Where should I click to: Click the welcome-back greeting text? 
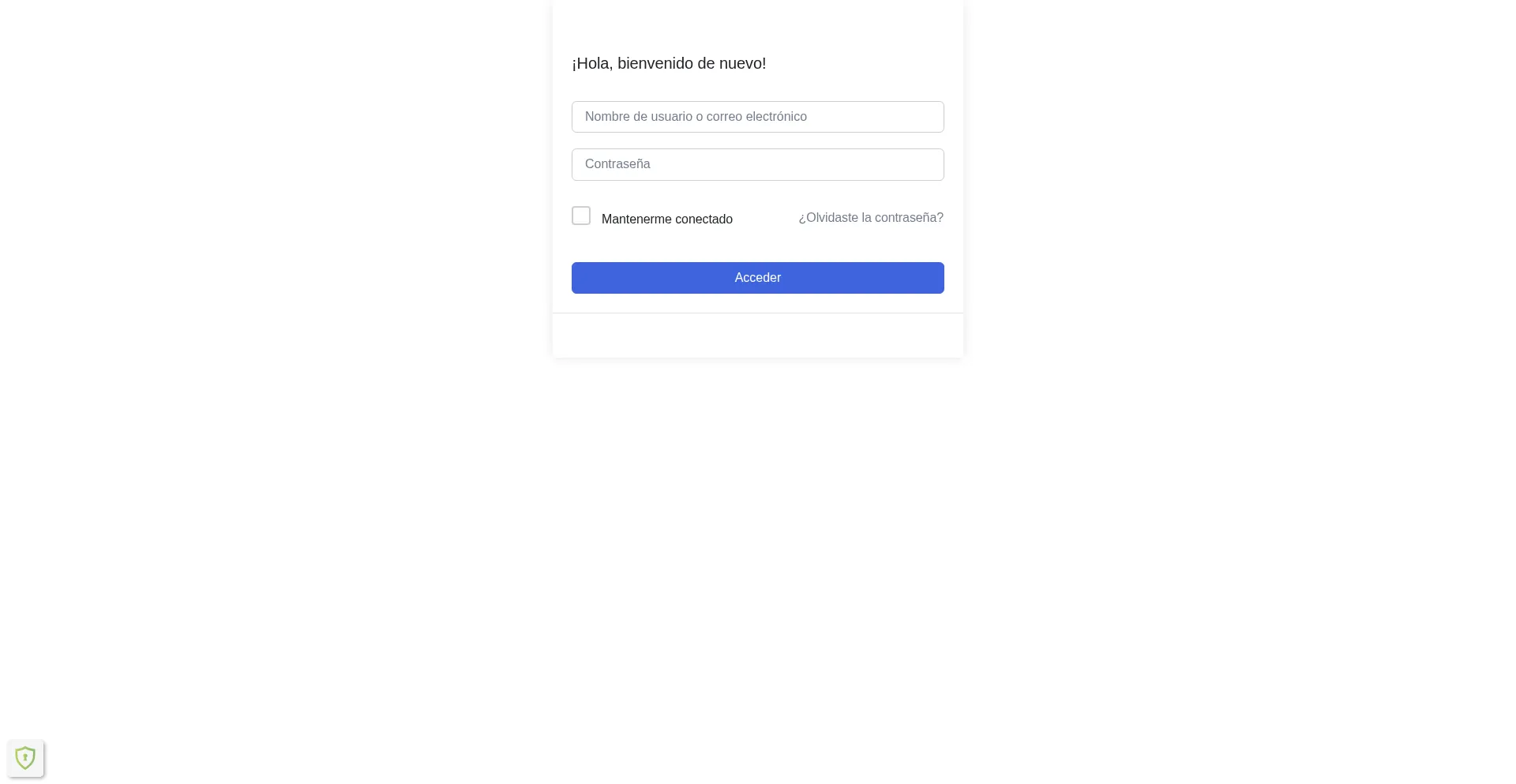tap(669, 63)
